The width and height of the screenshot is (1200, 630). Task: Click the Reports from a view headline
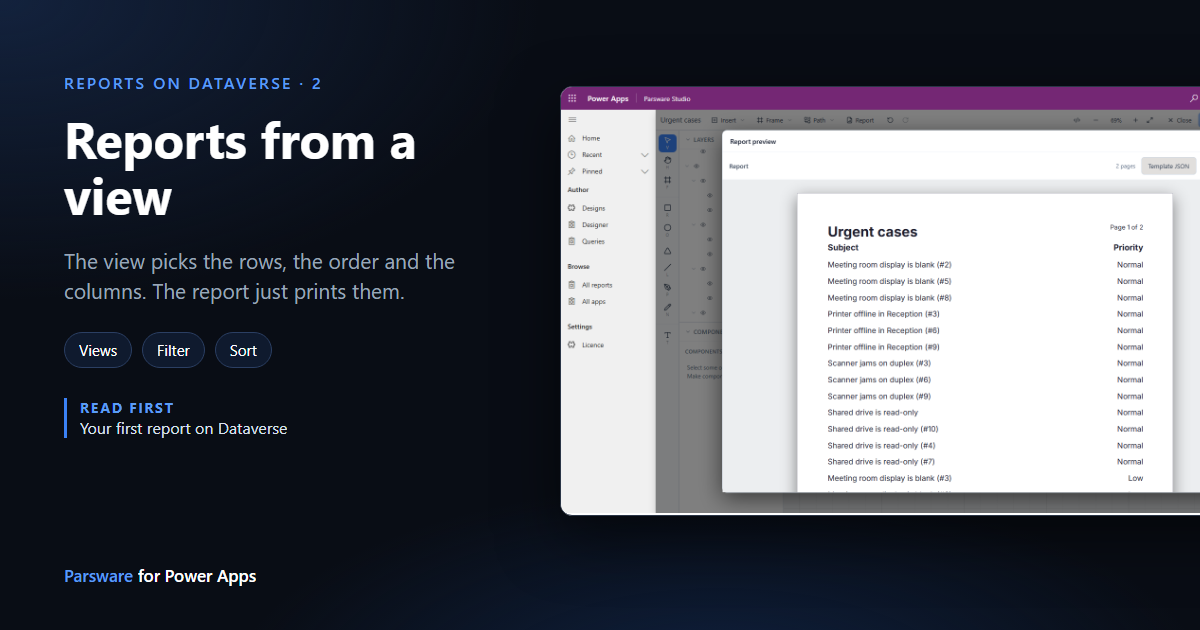pos(240,168)
